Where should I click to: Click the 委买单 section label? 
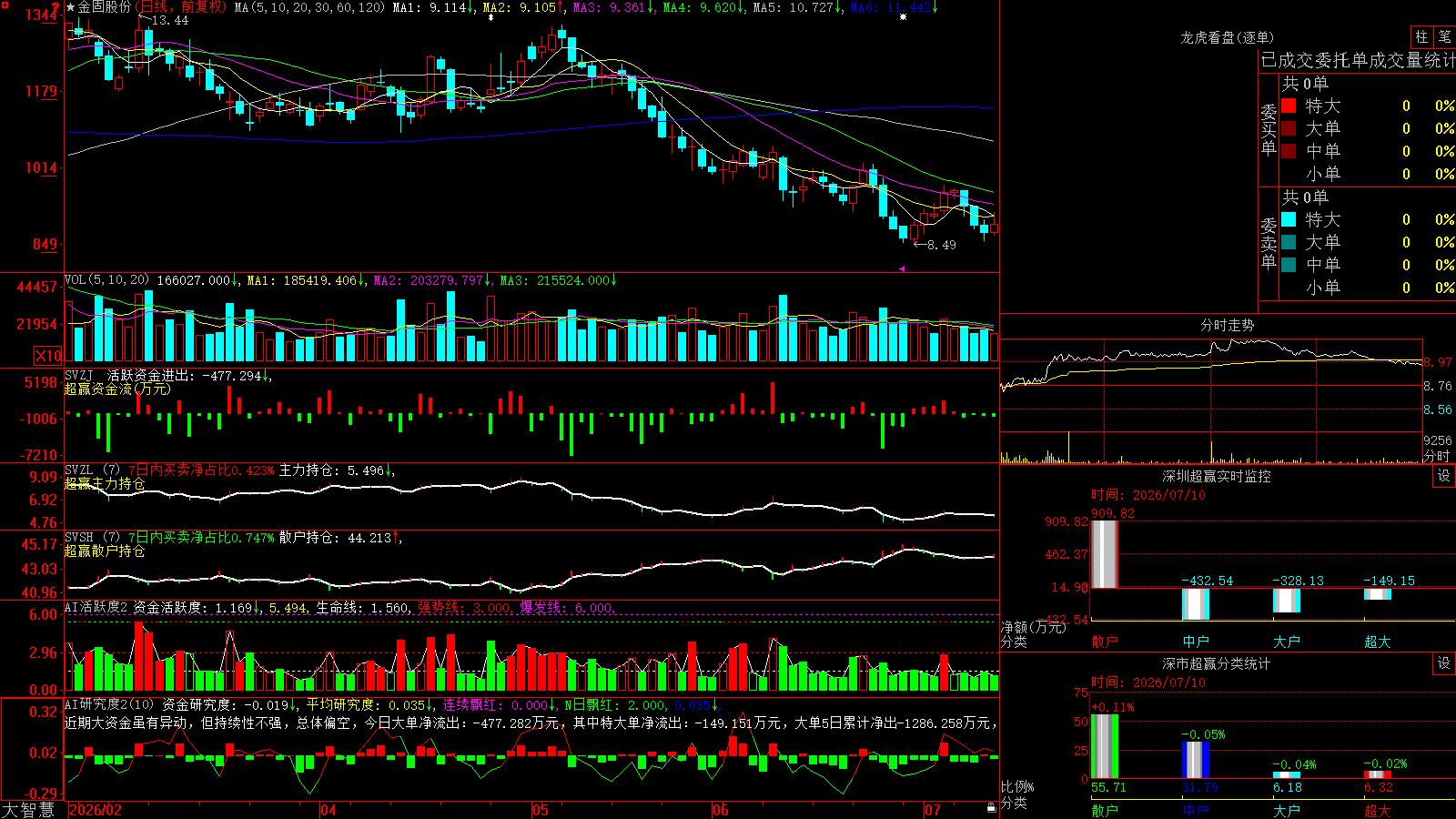1269,129
